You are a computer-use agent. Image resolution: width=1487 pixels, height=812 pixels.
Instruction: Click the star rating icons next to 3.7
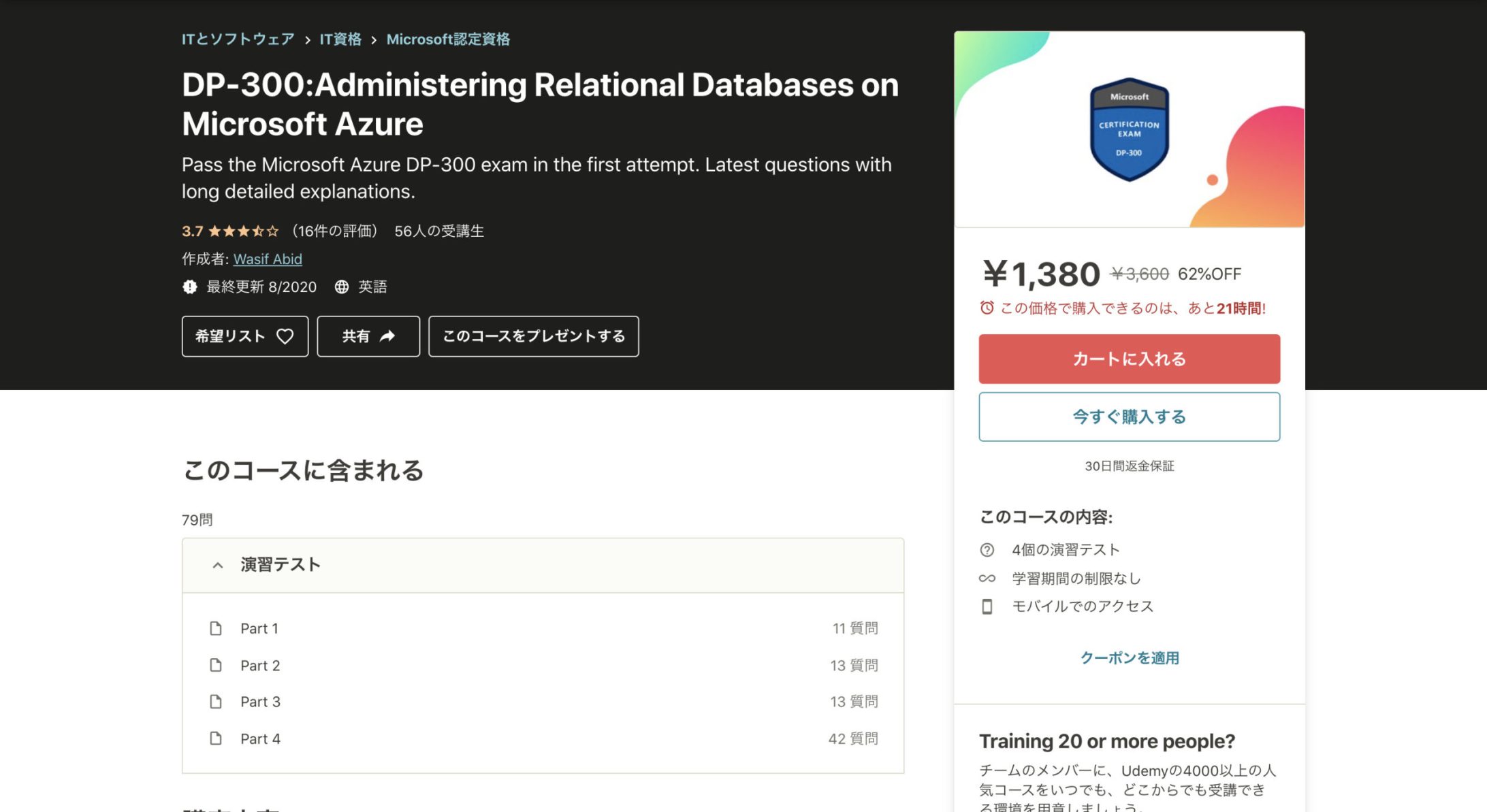[x=244, y=231]
